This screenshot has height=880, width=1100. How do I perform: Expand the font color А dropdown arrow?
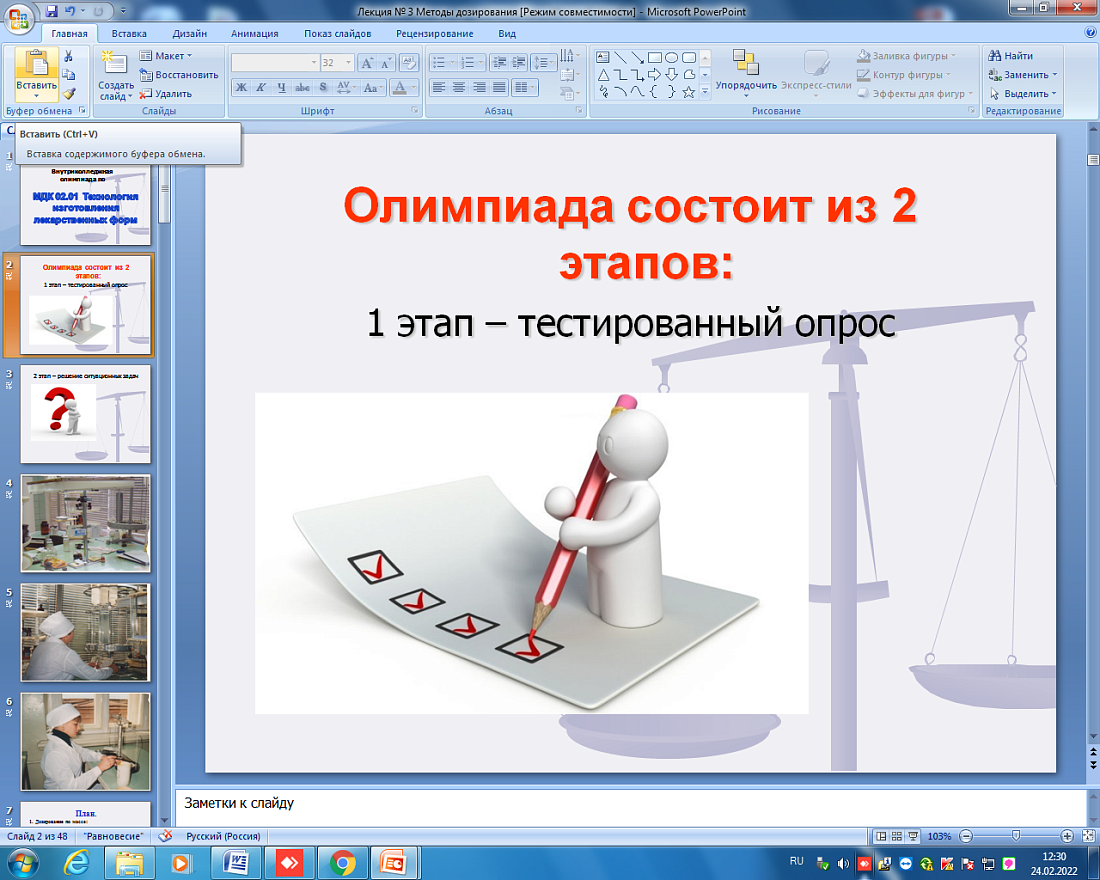[414, 88]
